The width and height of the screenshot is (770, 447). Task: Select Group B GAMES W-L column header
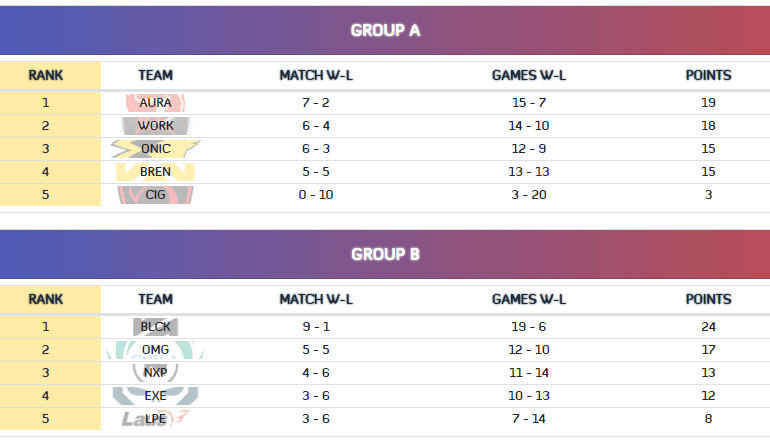[x=528, y=299]
